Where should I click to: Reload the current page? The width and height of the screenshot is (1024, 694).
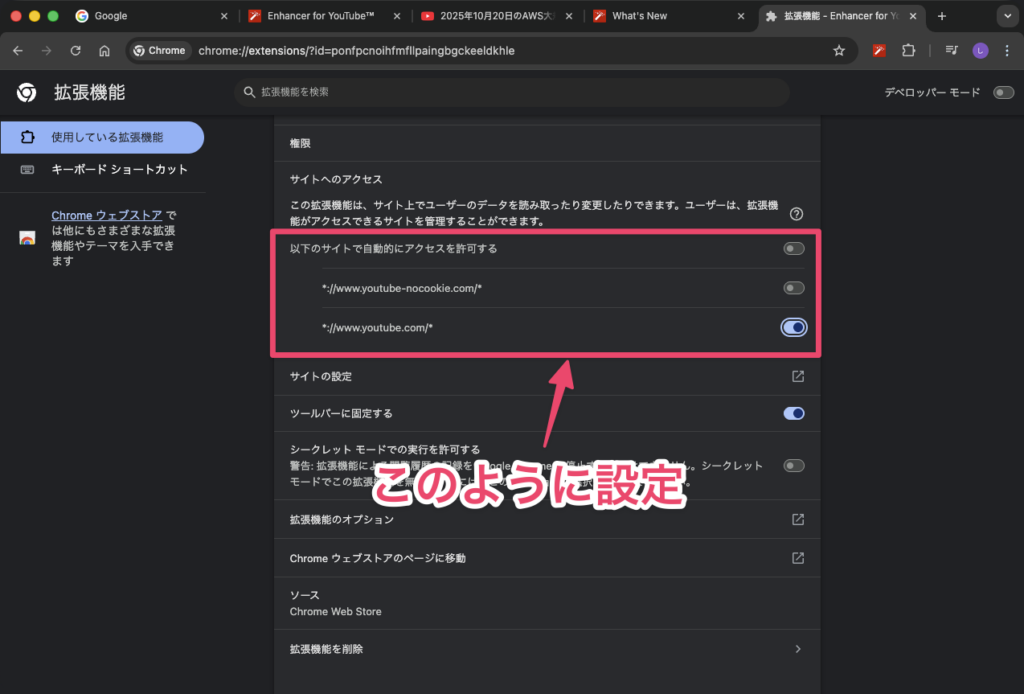75,51
